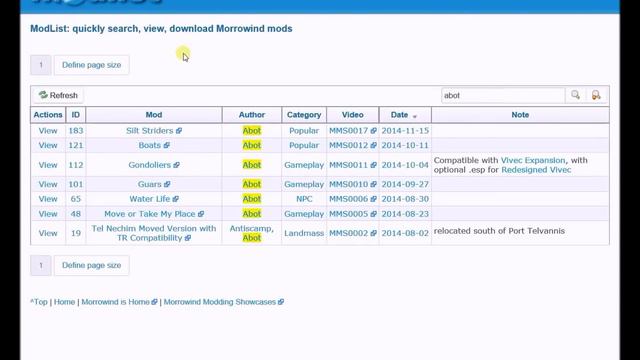Click the ^Top footer link

[39, 302]
